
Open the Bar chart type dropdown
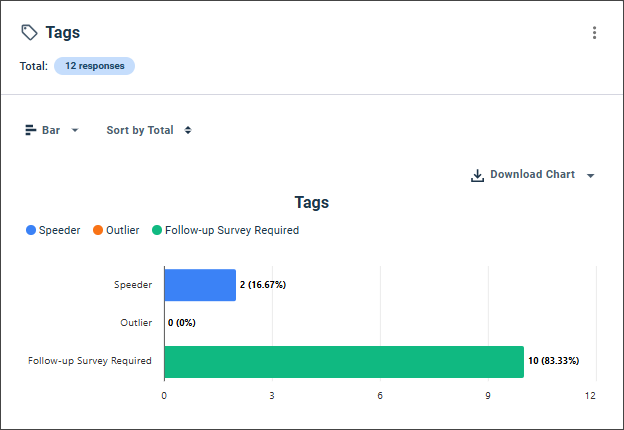(52, 130)
